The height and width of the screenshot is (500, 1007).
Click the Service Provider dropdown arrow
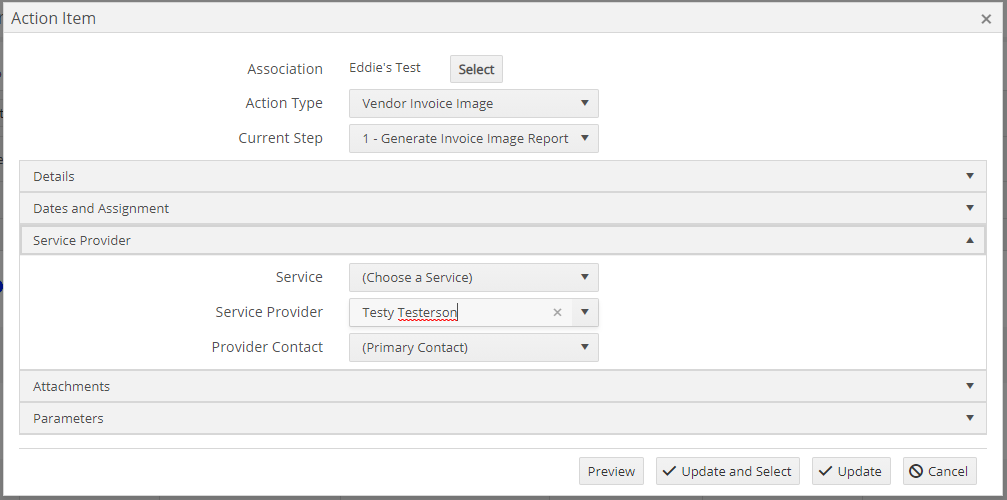pos(584,312)
